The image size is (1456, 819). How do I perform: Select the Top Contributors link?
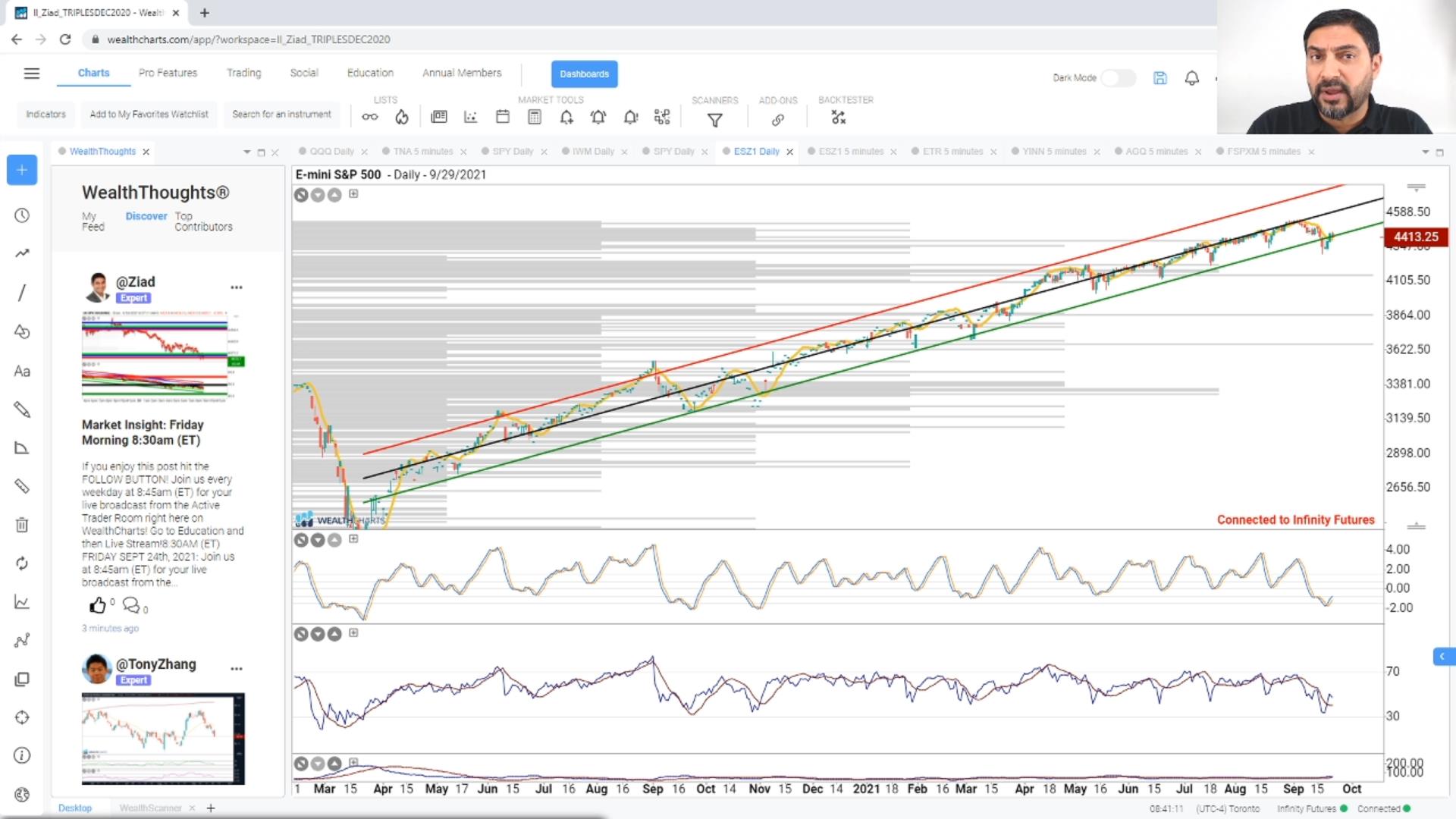203,221
